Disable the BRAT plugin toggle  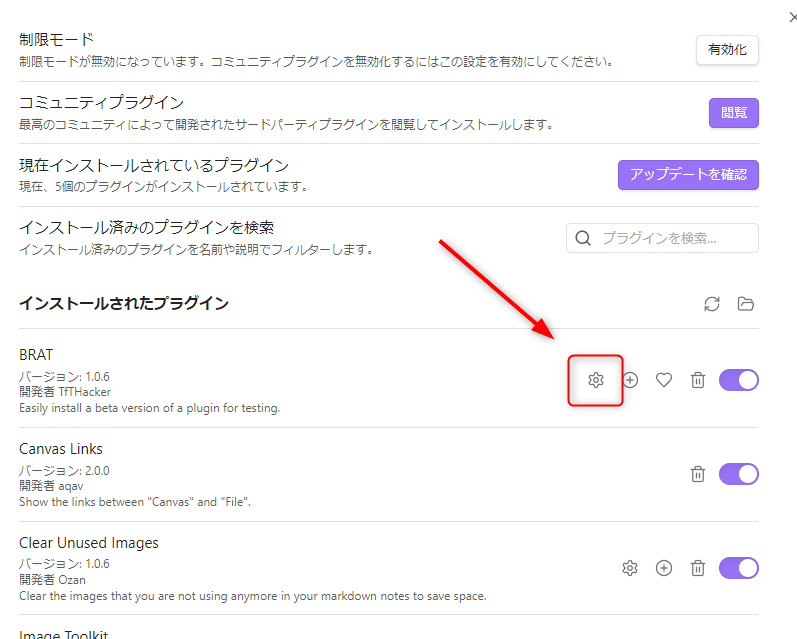pyautogui.click(x=739, y=380)
